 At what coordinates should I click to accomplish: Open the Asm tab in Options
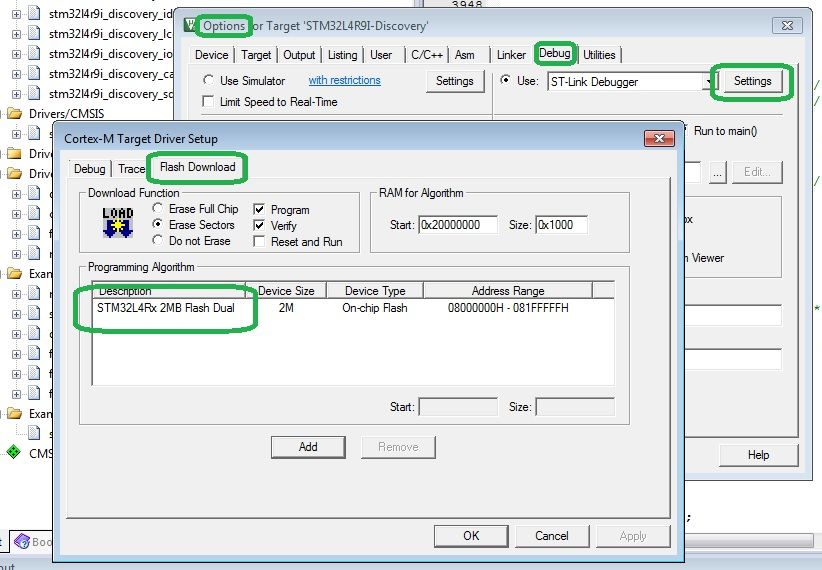pos(464,55)
